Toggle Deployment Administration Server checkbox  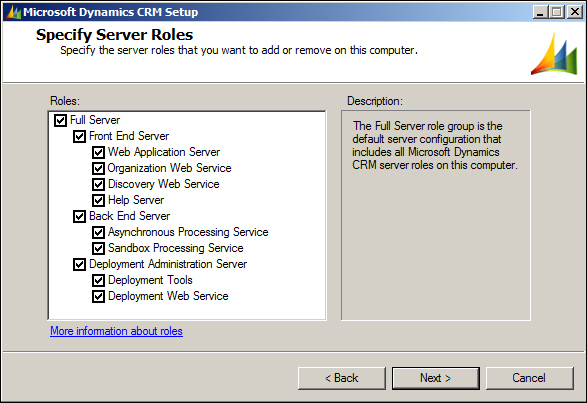(79, 264)
